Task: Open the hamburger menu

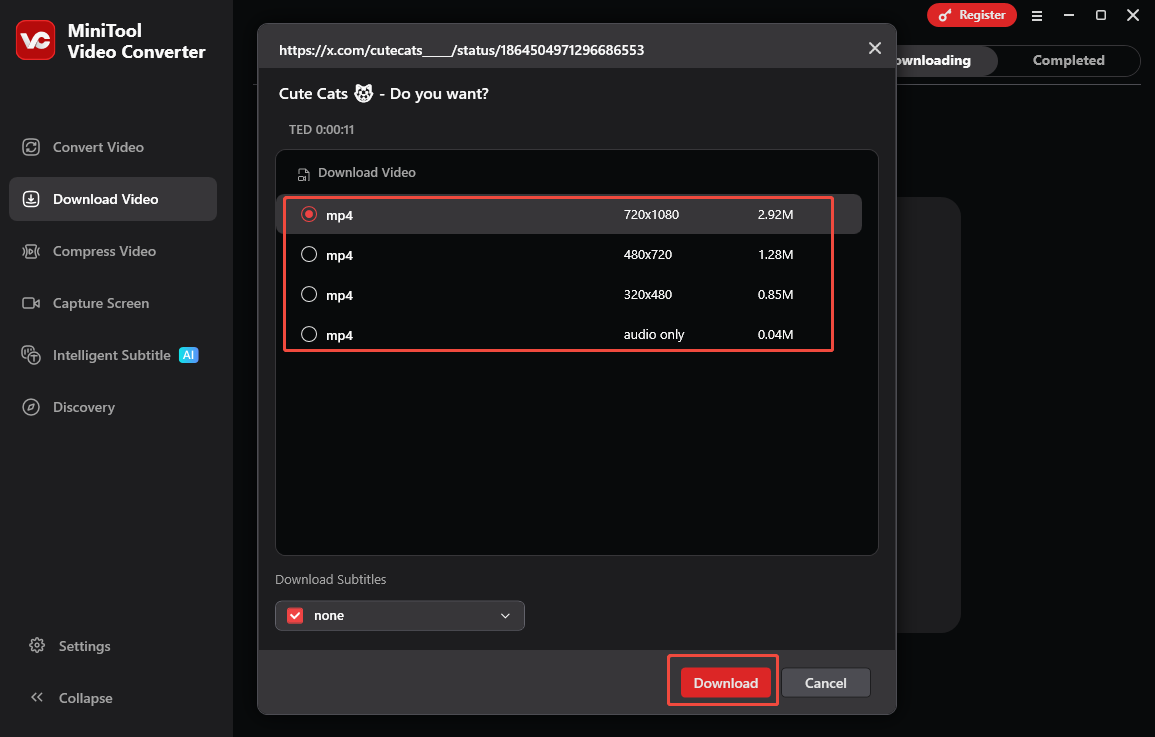Action: tap(1037, 15)
